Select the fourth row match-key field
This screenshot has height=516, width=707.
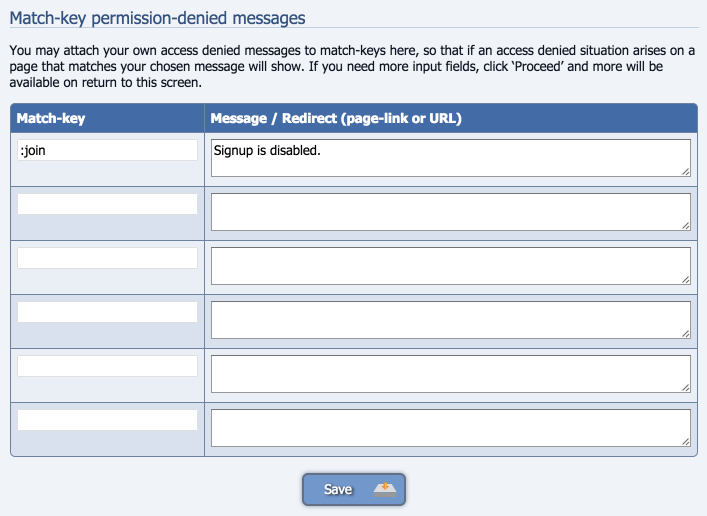click(107, 312)
